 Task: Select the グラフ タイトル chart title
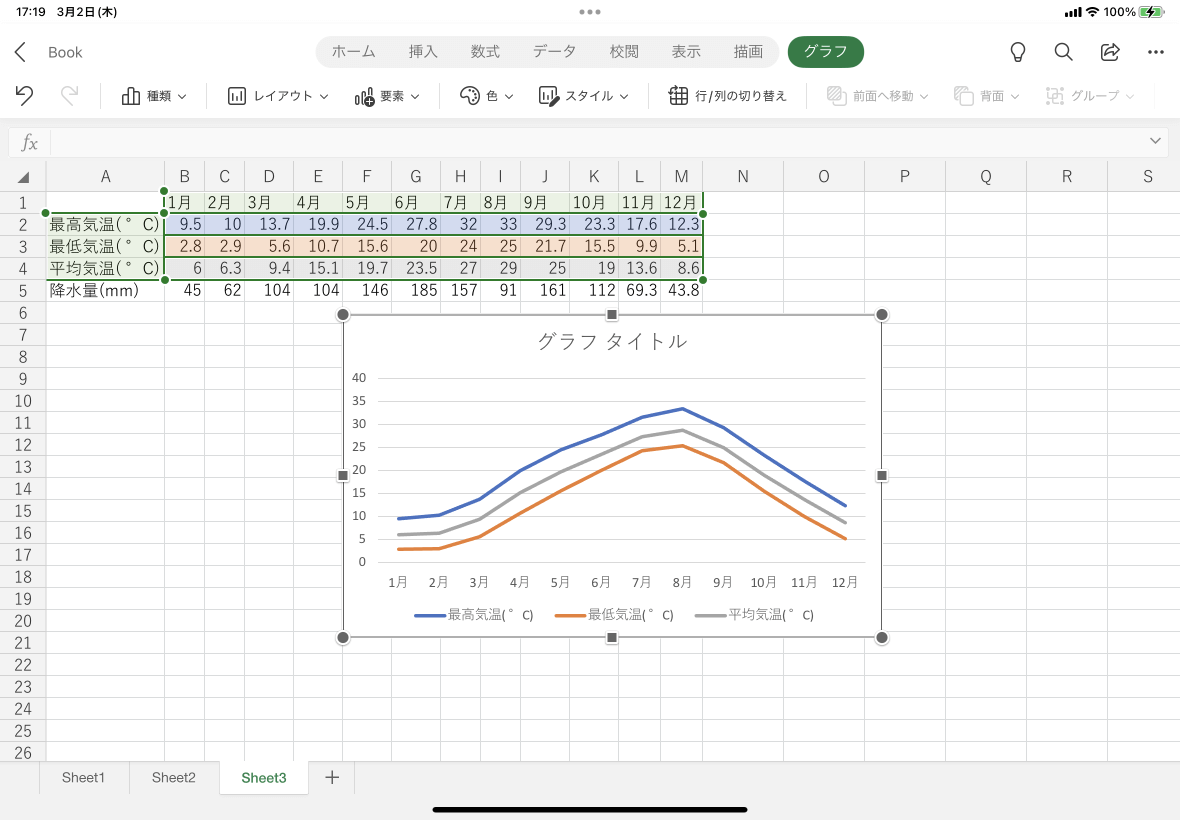(x=612, y=341)
